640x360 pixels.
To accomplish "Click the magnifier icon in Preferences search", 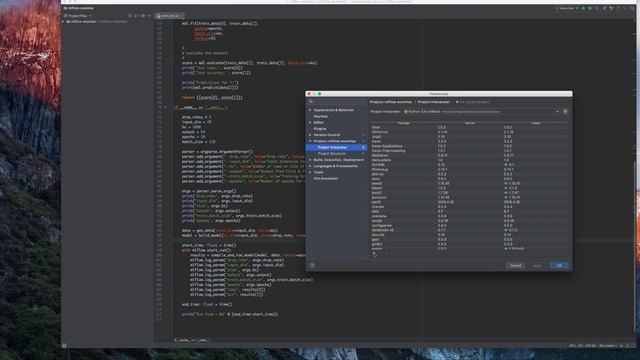I will click(x=311, y=102).
